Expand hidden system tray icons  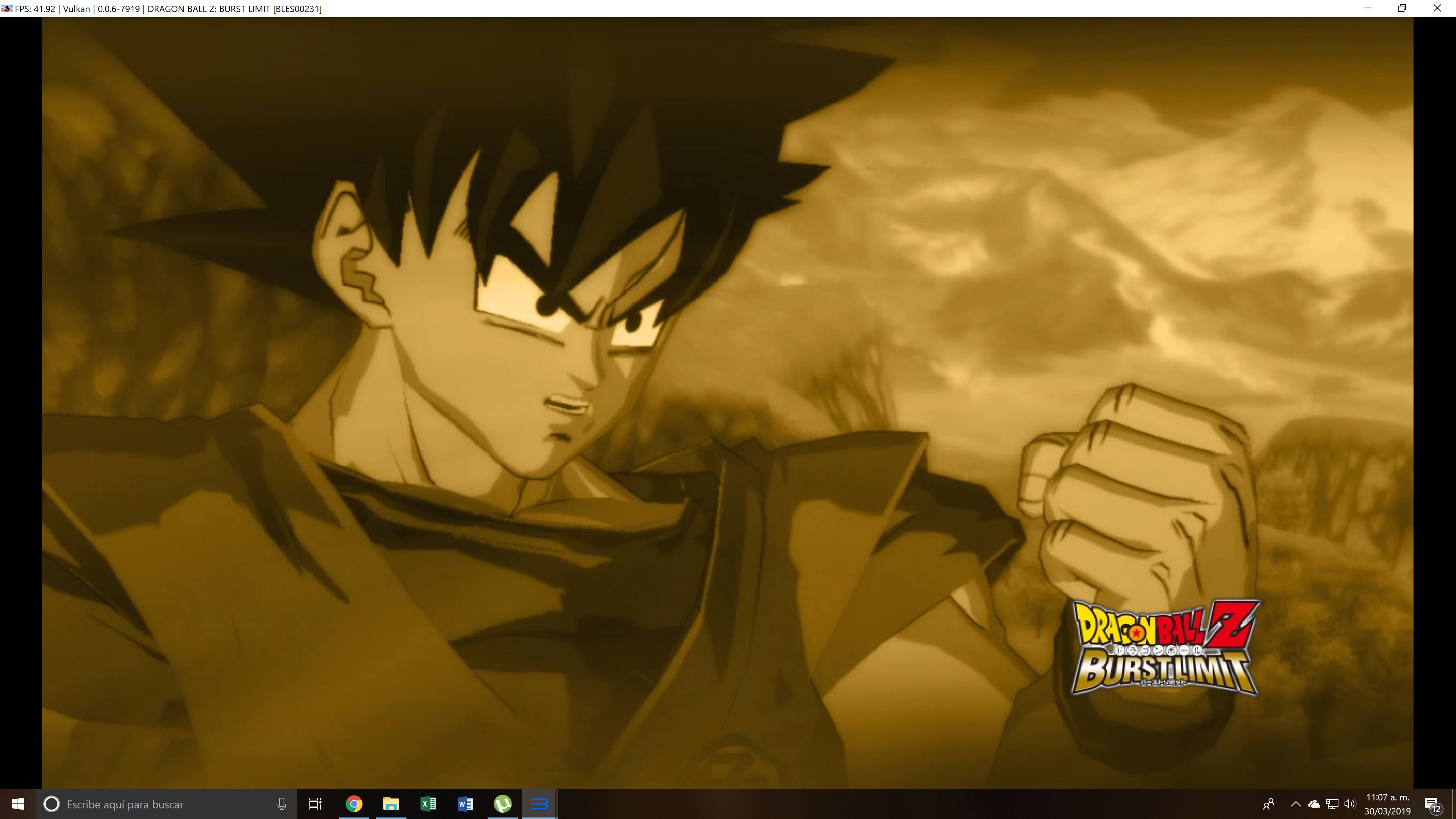tap(1296, 804)
